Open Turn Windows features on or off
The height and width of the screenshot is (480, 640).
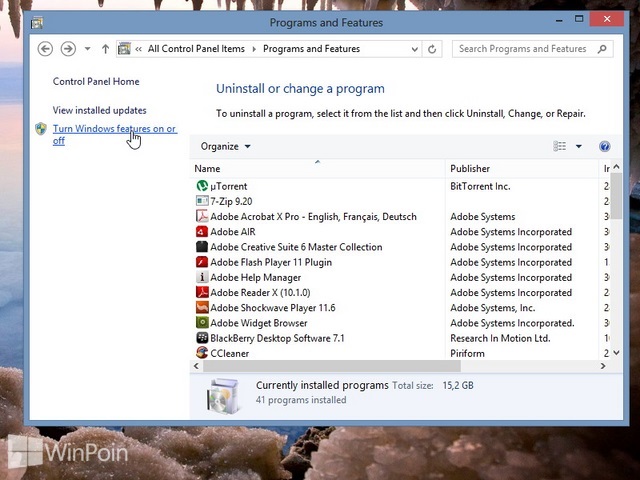click(x=114, y=135)
